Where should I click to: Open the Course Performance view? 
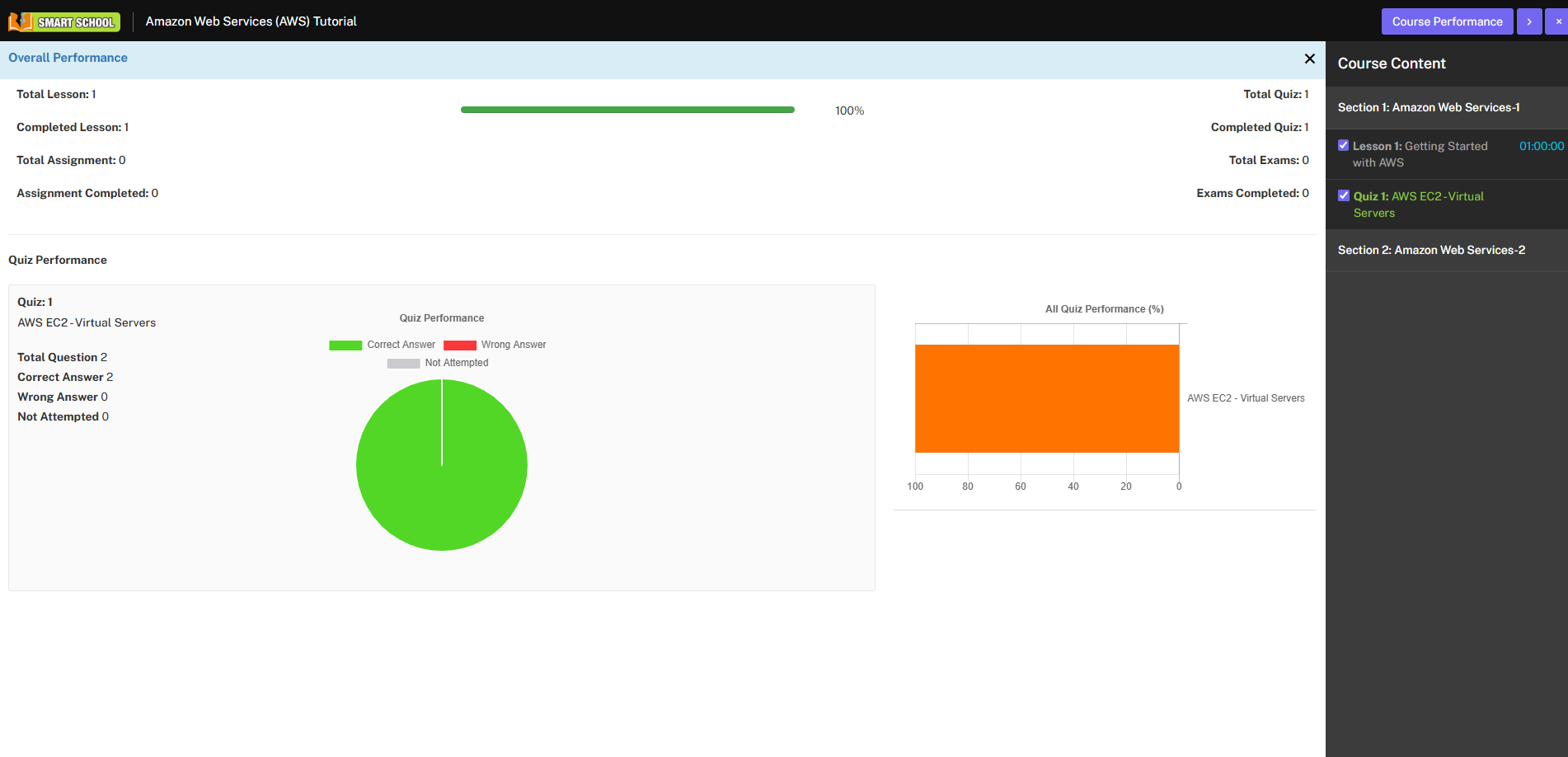pyautogui.click(x=1447, y=21)
